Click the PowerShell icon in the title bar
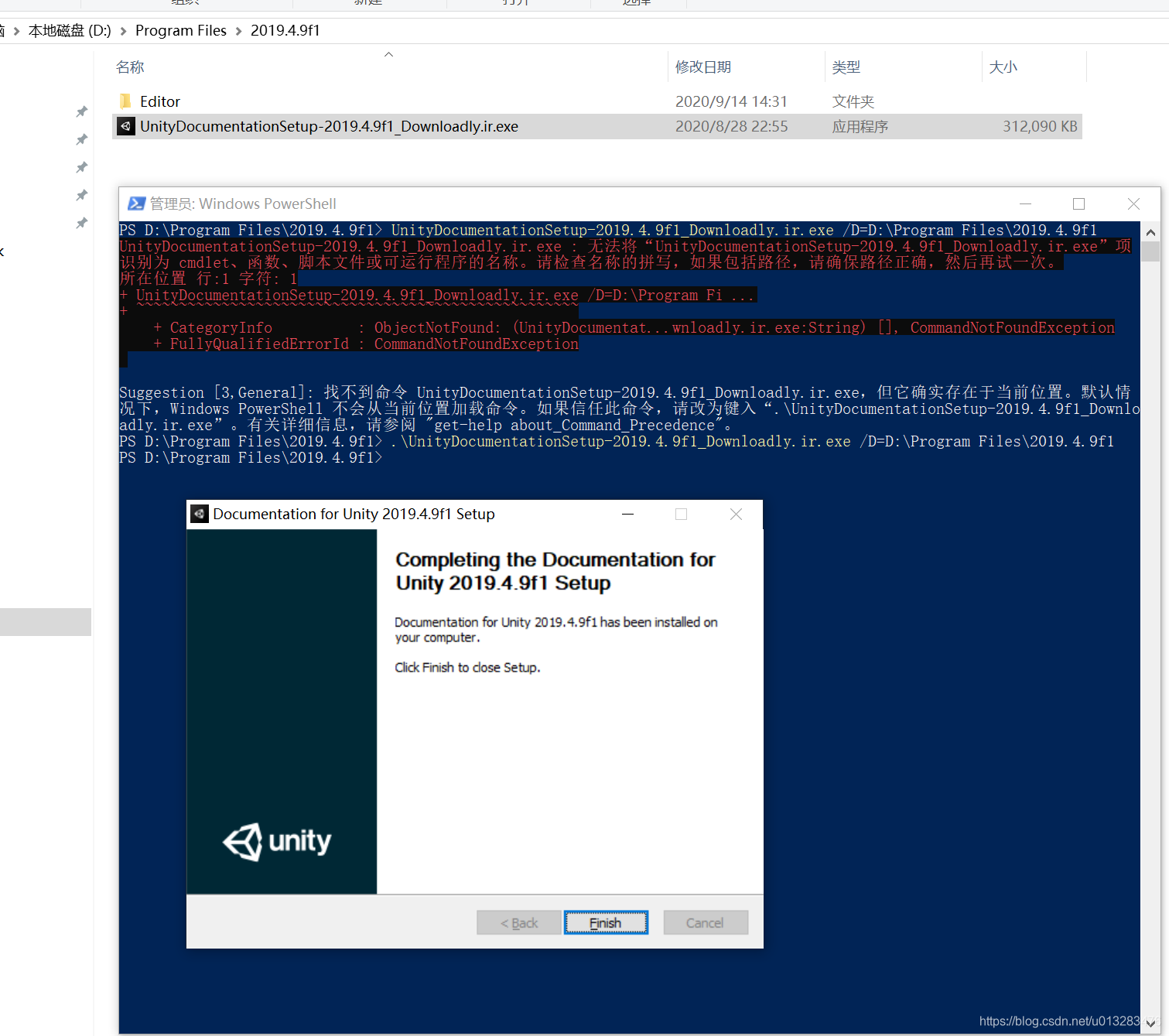The width and height of the screenshot is (1169, 1036). (136, 203)
